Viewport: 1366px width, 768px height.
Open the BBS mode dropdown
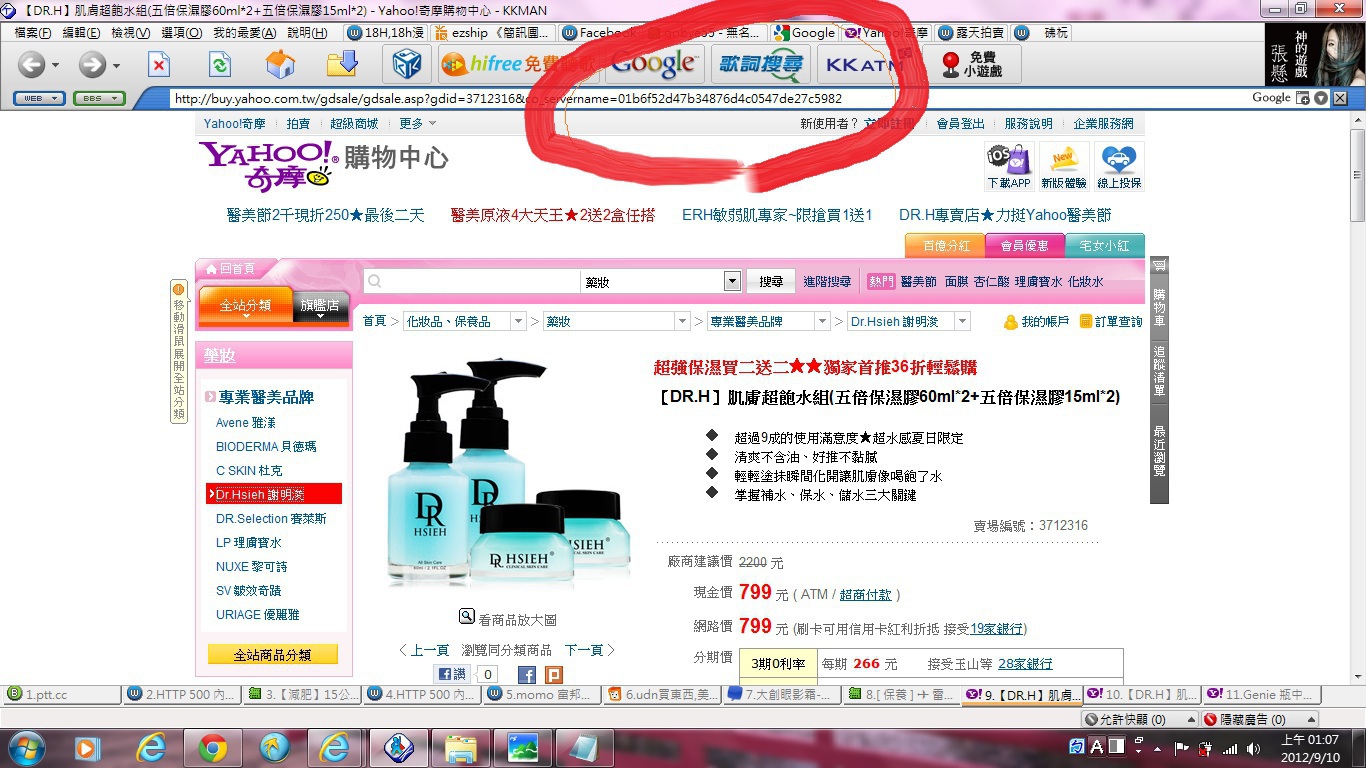(x=99, y=98)
